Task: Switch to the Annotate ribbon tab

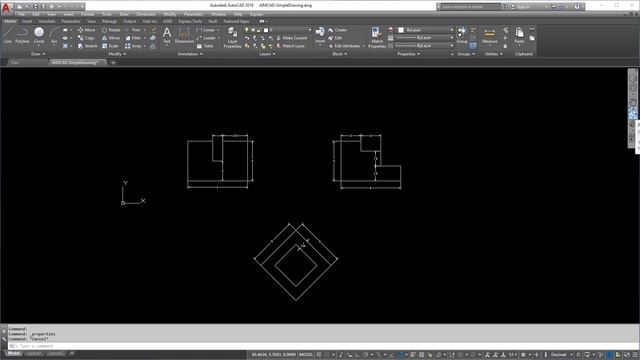Action: (x=47, y=21)
